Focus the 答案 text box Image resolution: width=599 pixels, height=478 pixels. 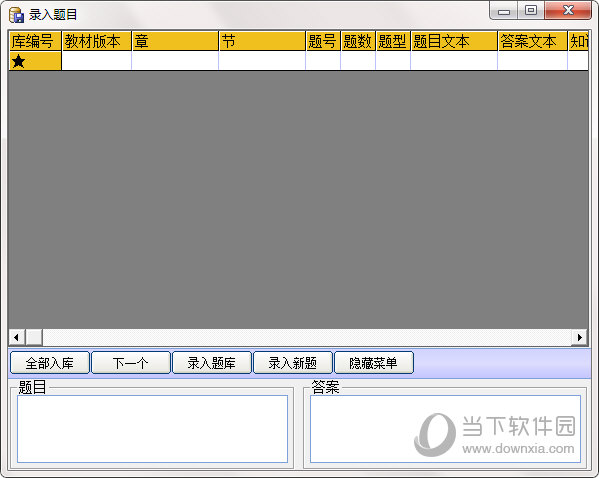[445, 429]
